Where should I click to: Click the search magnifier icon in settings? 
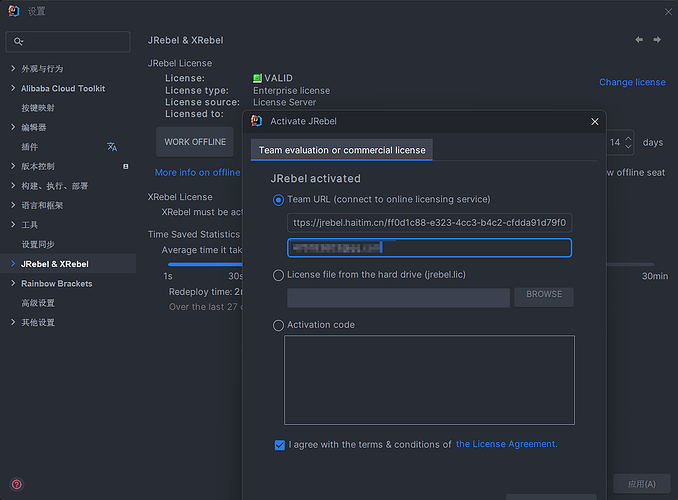pyautogui.click(x=18, y=42)
